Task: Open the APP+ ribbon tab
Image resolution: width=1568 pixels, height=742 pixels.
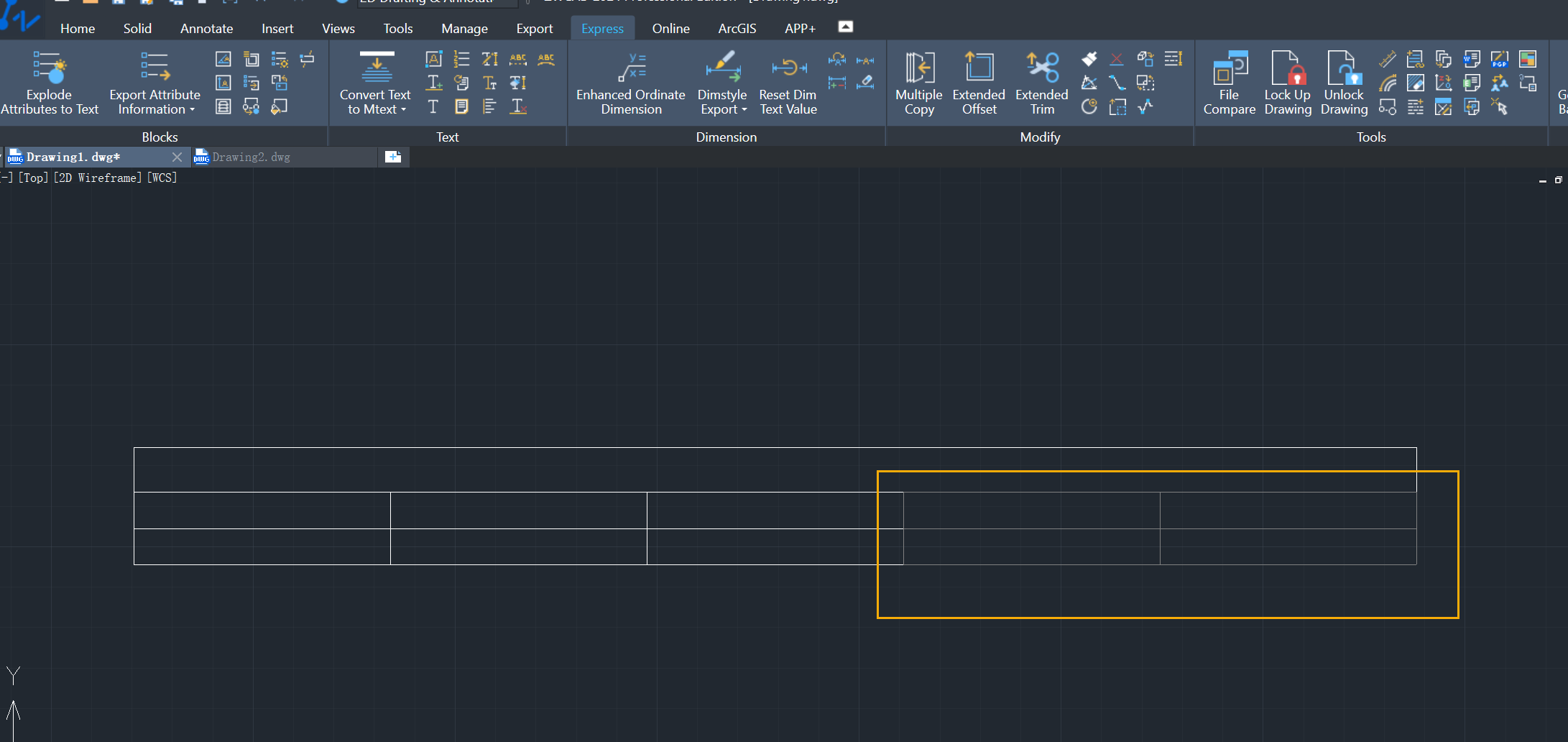Action: tap(800, 28)
